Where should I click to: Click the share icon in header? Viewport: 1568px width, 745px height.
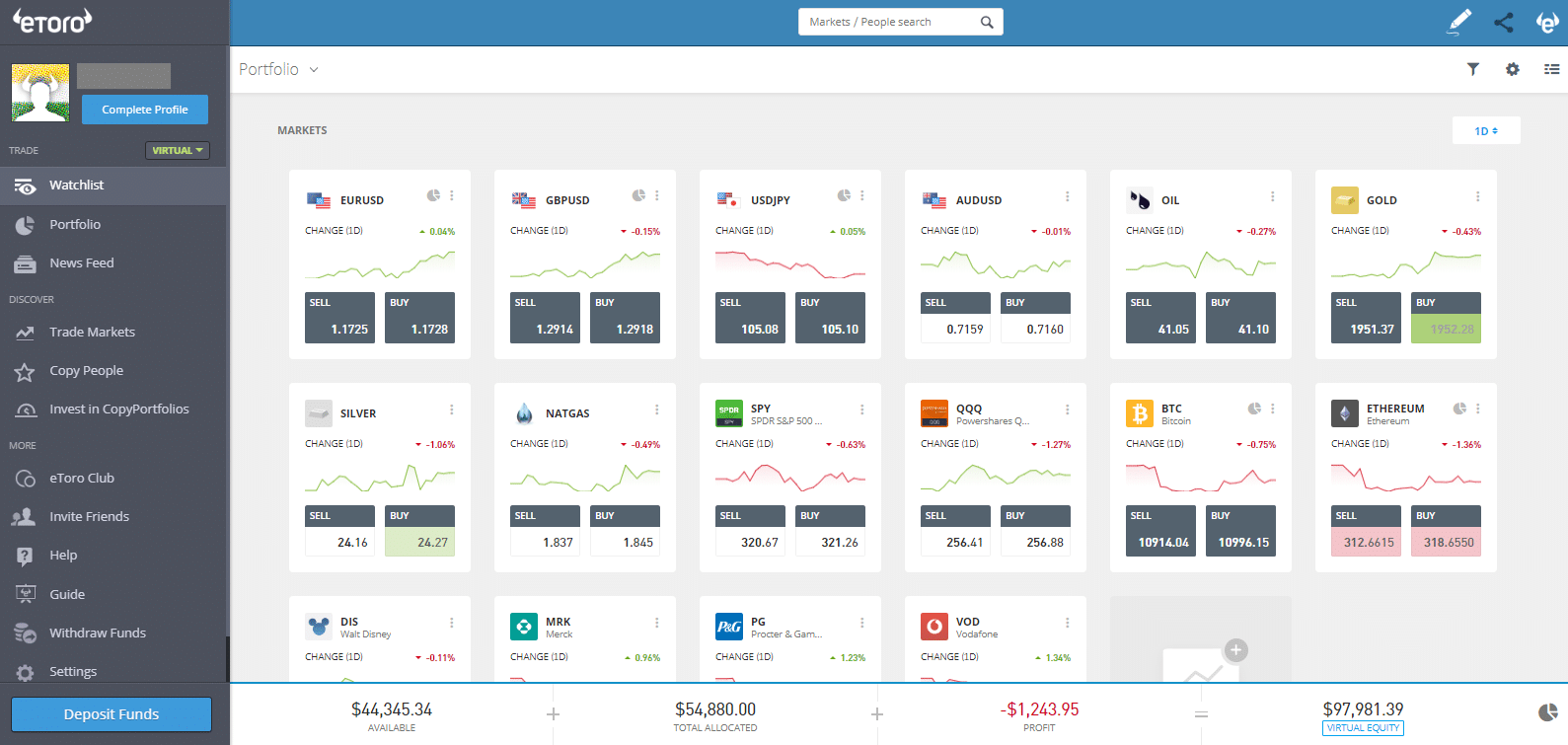tap(1504, 22)
